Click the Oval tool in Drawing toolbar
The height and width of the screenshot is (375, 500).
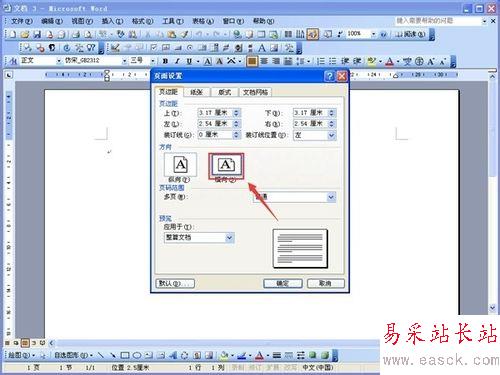click(137, 356)
